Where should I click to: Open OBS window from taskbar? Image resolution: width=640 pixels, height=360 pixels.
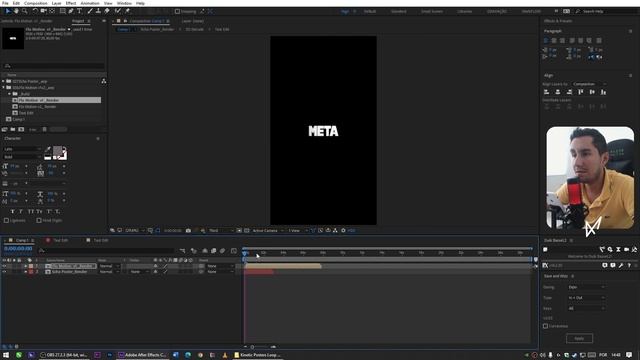click(64, 355)
